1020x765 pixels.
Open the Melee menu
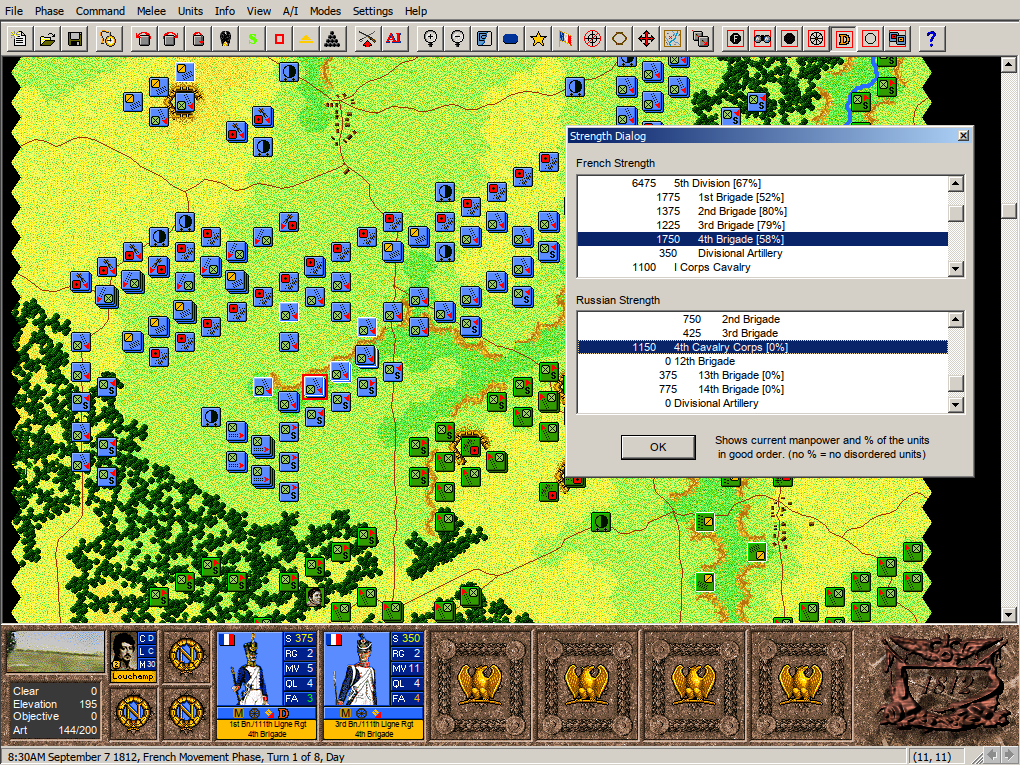(x=151, y=11)
